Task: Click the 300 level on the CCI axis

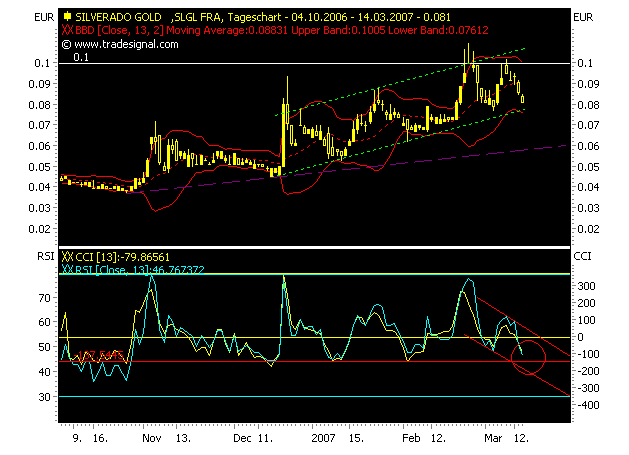Action: (x=586, y=286)
